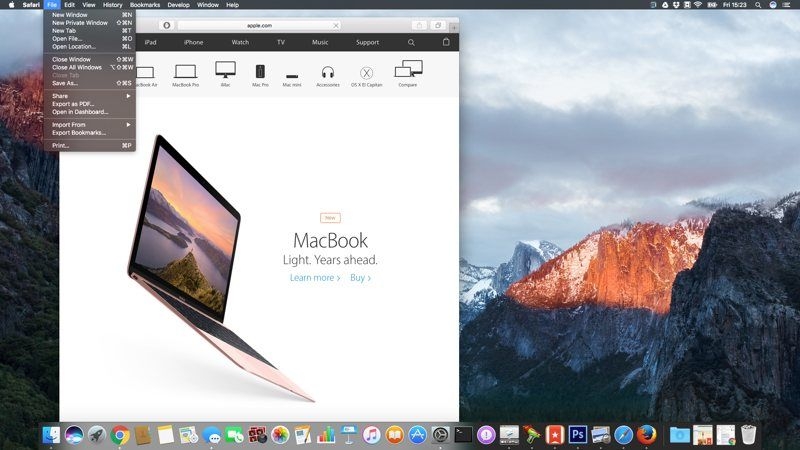Select the iMac product icon

(x=226, y=74)
